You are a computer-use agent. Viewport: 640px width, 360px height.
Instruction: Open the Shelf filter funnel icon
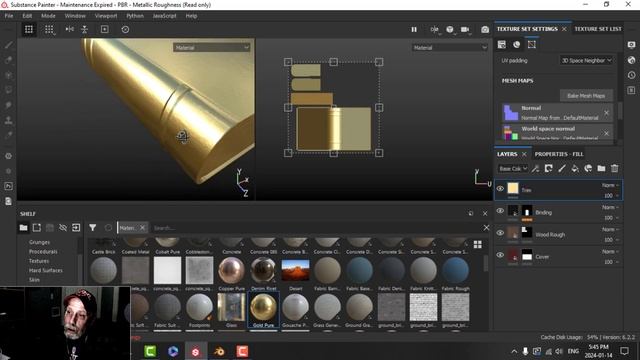coord(93,228)
